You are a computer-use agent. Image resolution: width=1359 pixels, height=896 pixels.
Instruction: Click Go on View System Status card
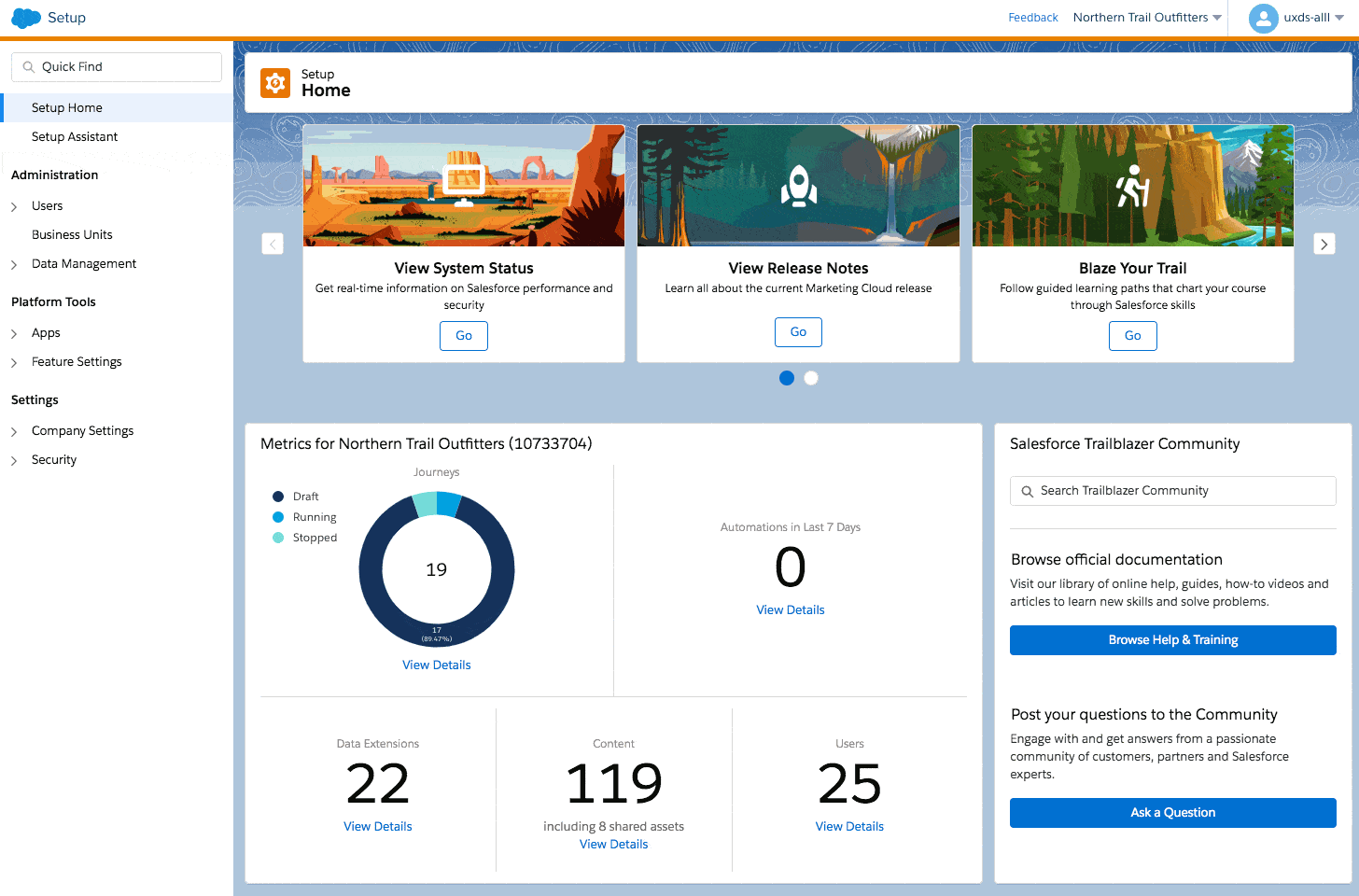(464, 336)
